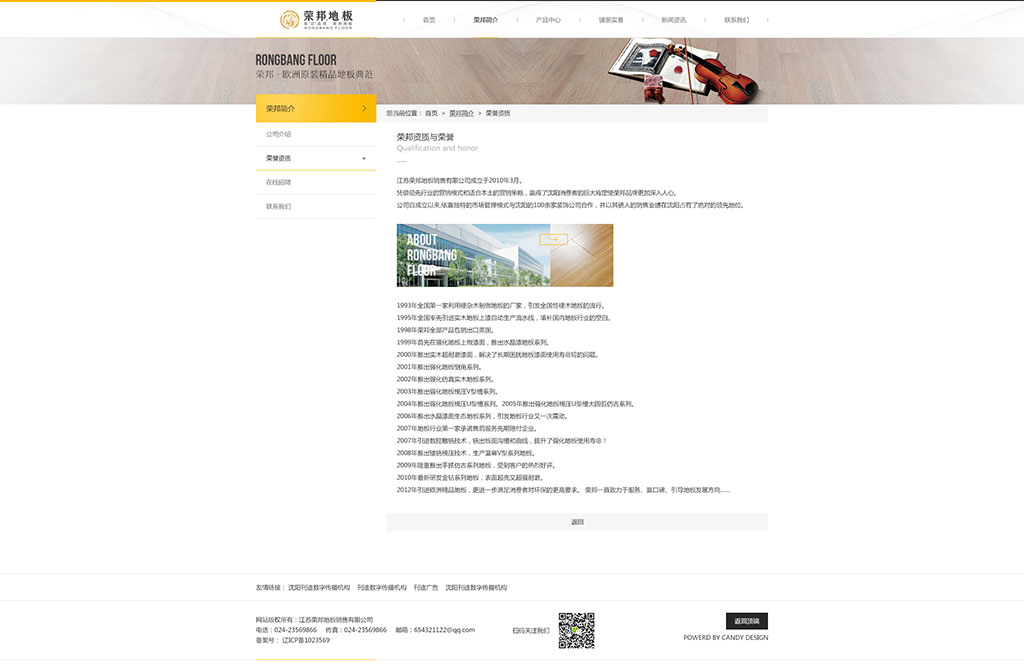The image size is (1024, 668).
Task: Open 新闻资讯 from the top menu
Action: pos(674,20)
